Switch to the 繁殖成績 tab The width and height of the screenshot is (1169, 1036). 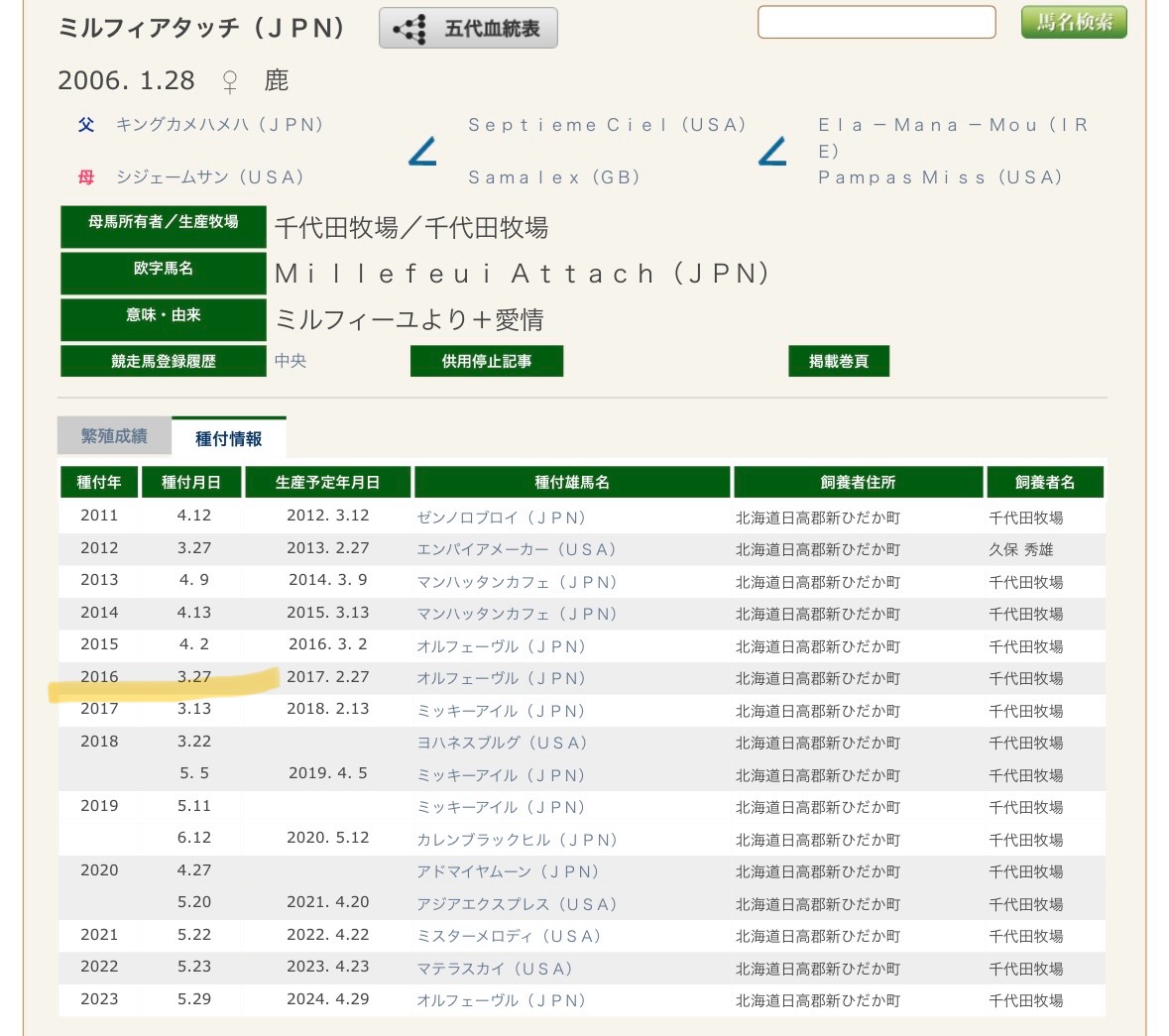click(114, 436)
